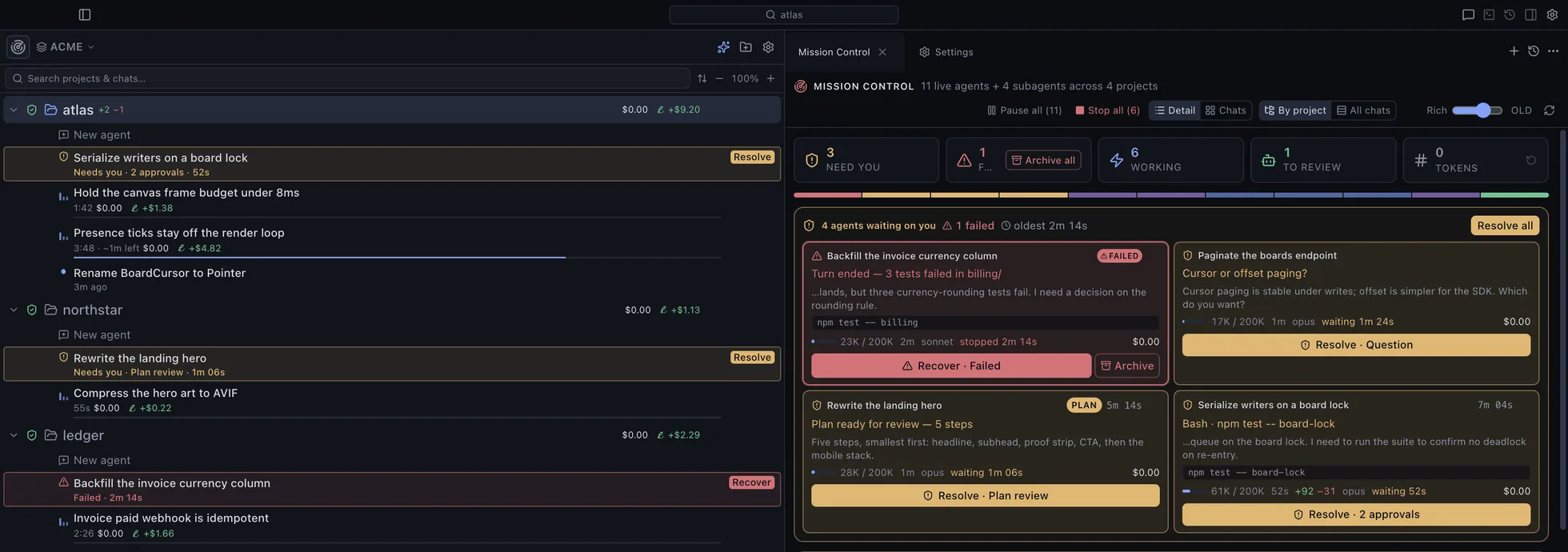The image size is (1568, 552).
Task: Refresh Mission Control view
Action: [1549, 110]
